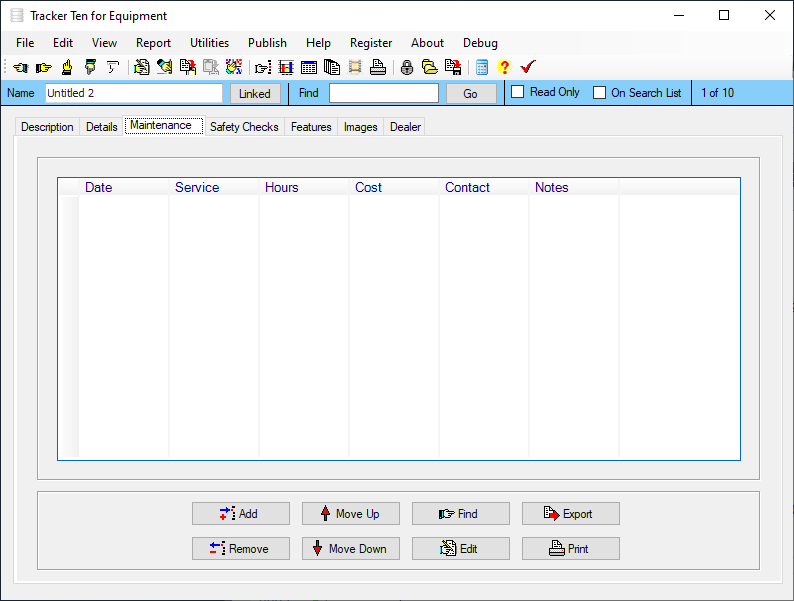The width and height of the screenshot is (794, 601).
Task: Enable the Read Only checkbox
Action: click(518, 92)
